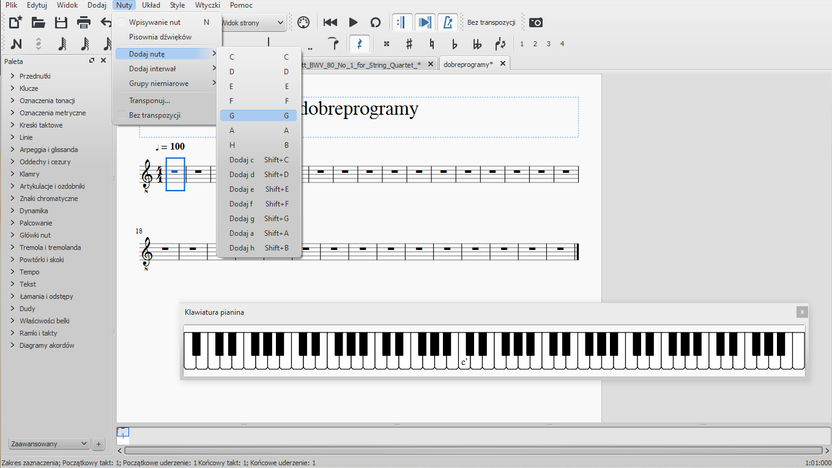Select voice 4 button
The width and height of the screenshot is (832, 468).
coord(562,44)
